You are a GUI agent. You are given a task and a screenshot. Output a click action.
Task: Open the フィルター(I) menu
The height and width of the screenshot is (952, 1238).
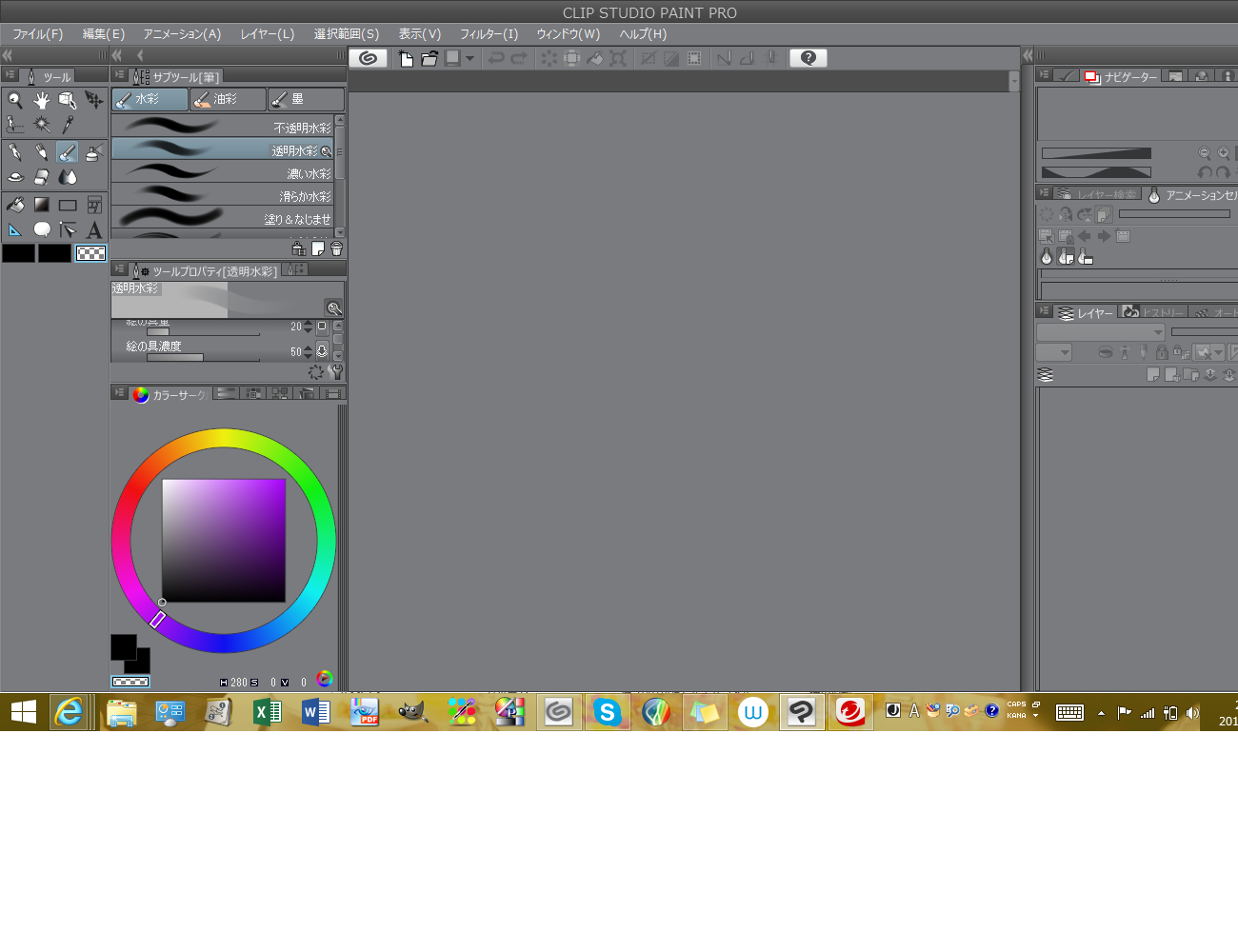click(489, 34)
